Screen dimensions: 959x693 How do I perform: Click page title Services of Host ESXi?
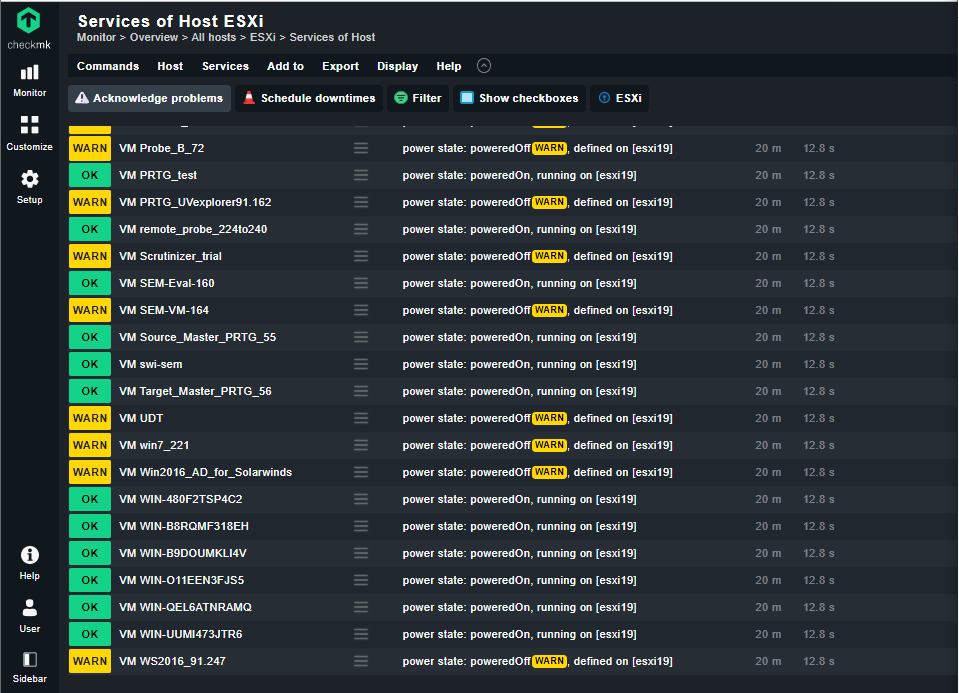point(171,21)
